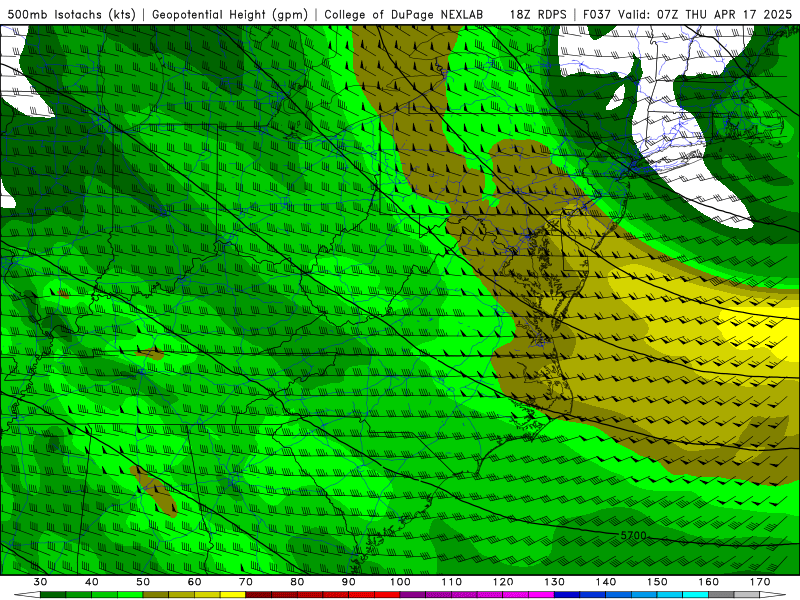Viewport: 800px width, 600px height.
Task: Click the legend value 130
Action: [554, 582]
